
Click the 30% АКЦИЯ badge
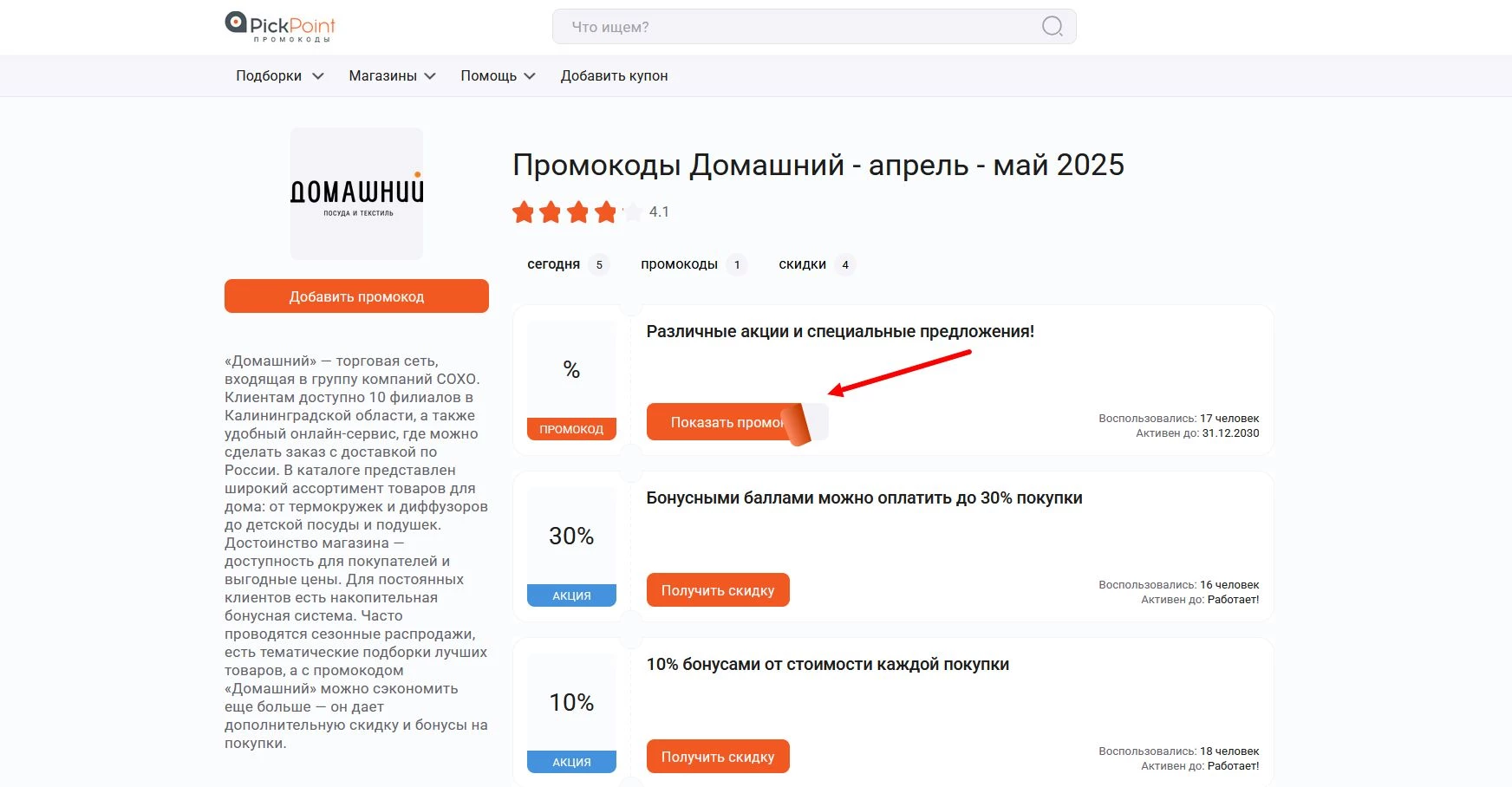[571, 547]
